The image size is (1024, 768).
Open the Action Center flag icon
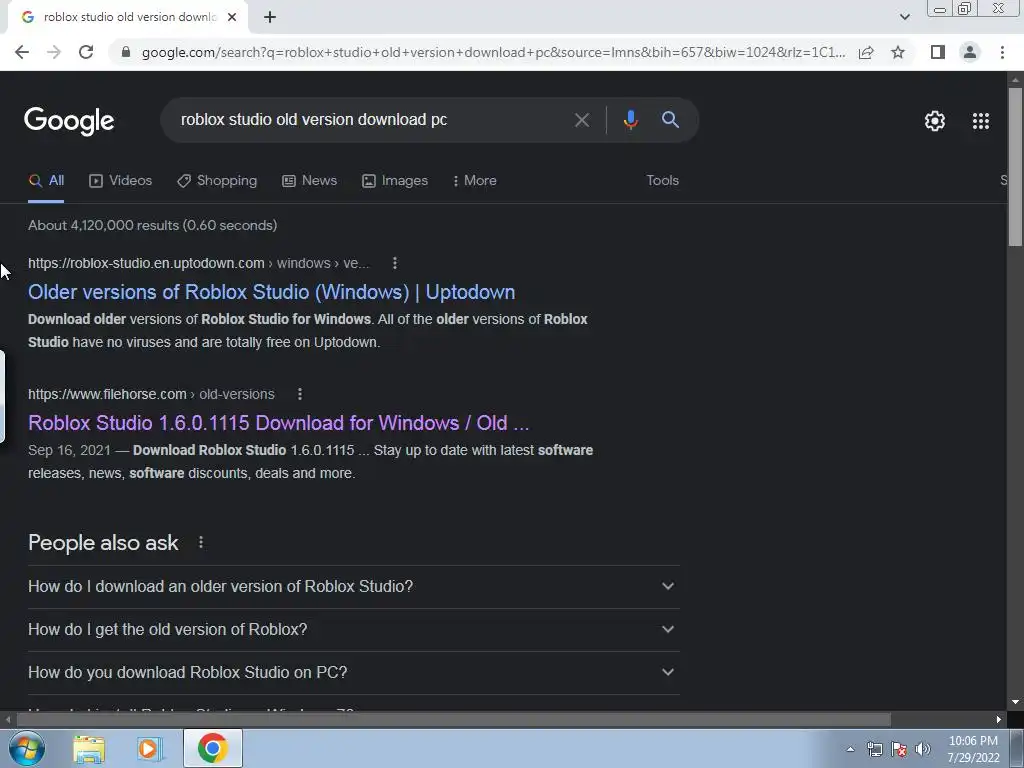click(899, 750)
